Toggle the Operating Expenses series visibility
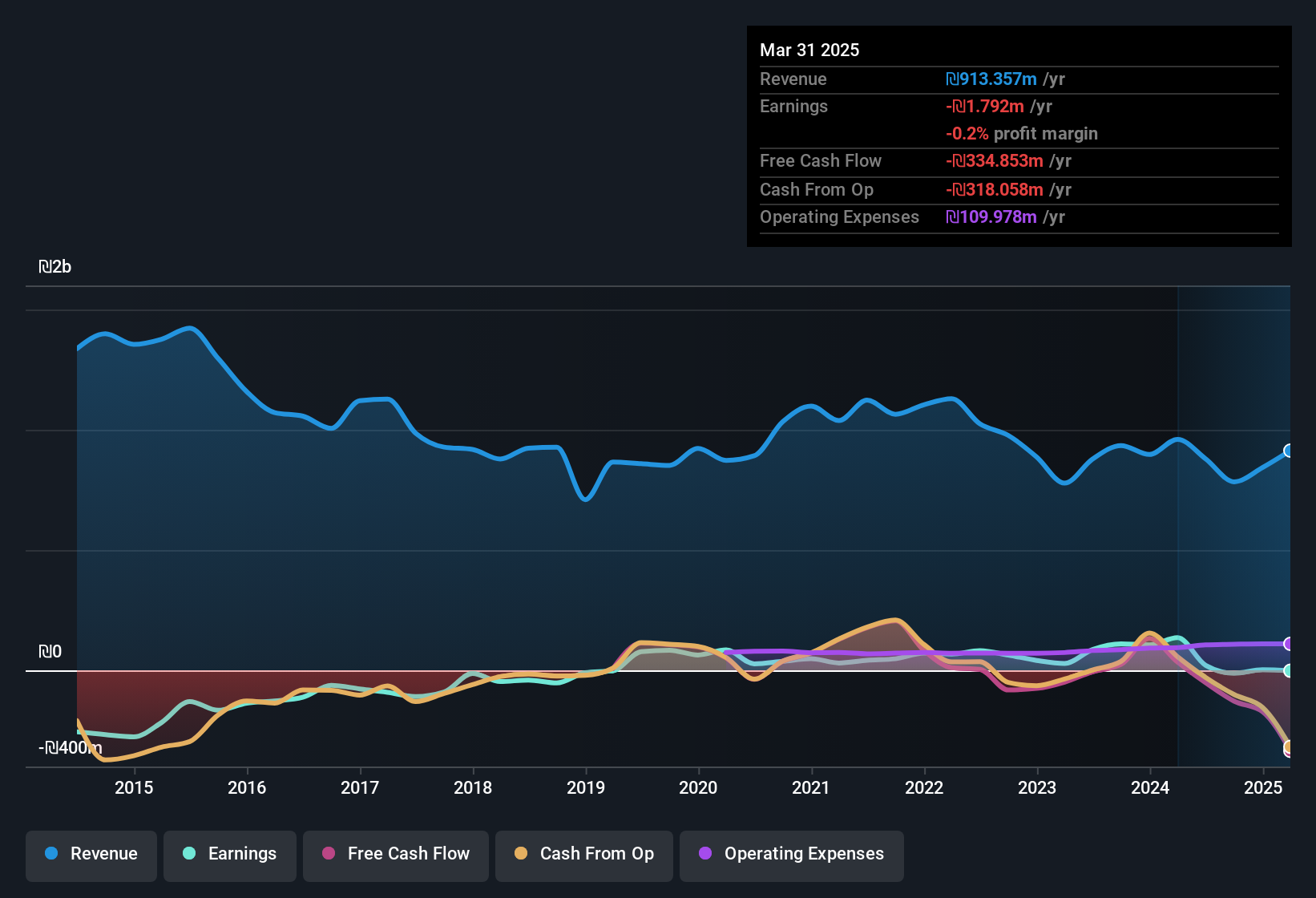 coord(791,854)
